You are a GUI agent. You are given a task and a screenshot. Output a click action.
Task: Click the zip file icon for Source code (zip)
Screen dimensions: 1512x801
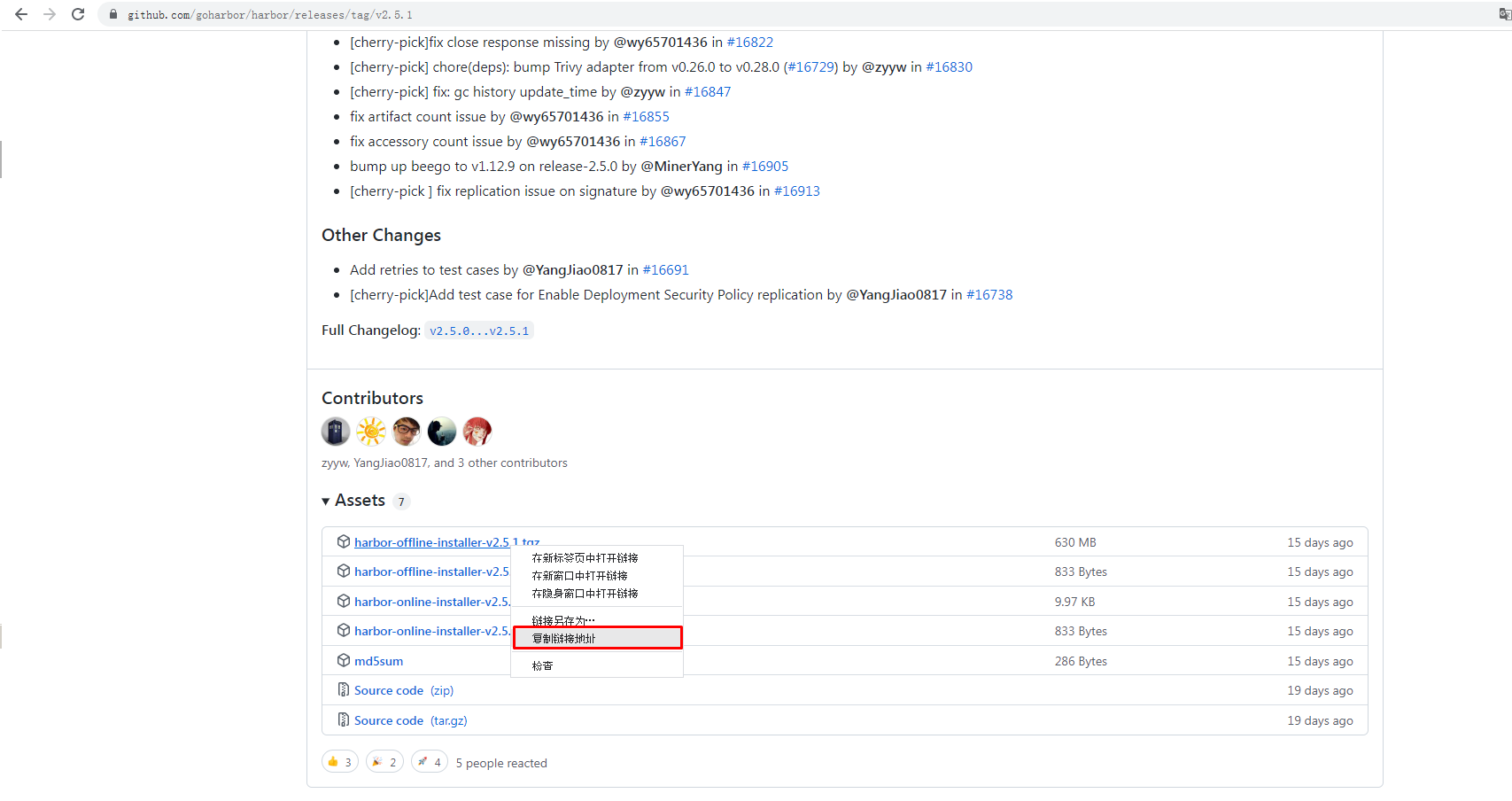344,689
